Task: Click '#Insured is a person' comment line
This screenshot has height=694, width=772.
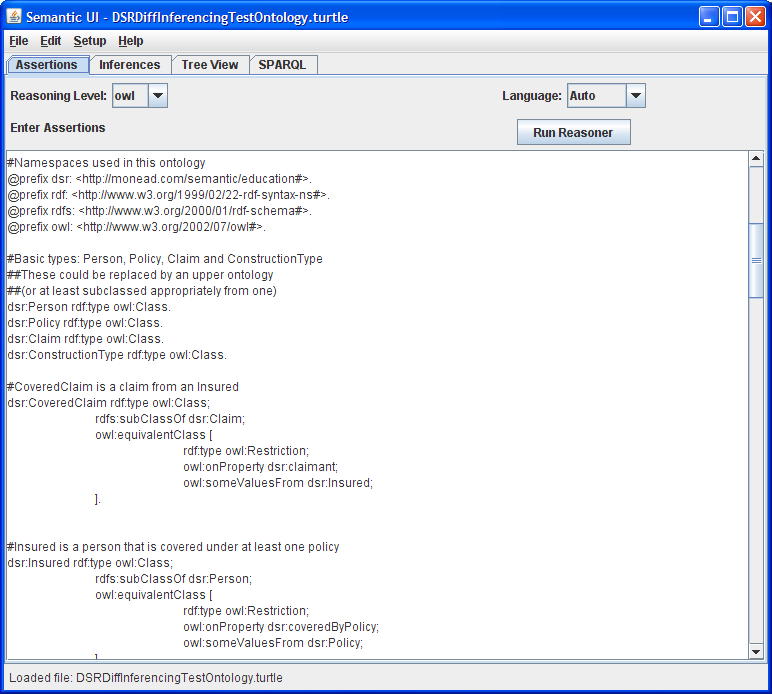Action: click(x=173, y=547)
